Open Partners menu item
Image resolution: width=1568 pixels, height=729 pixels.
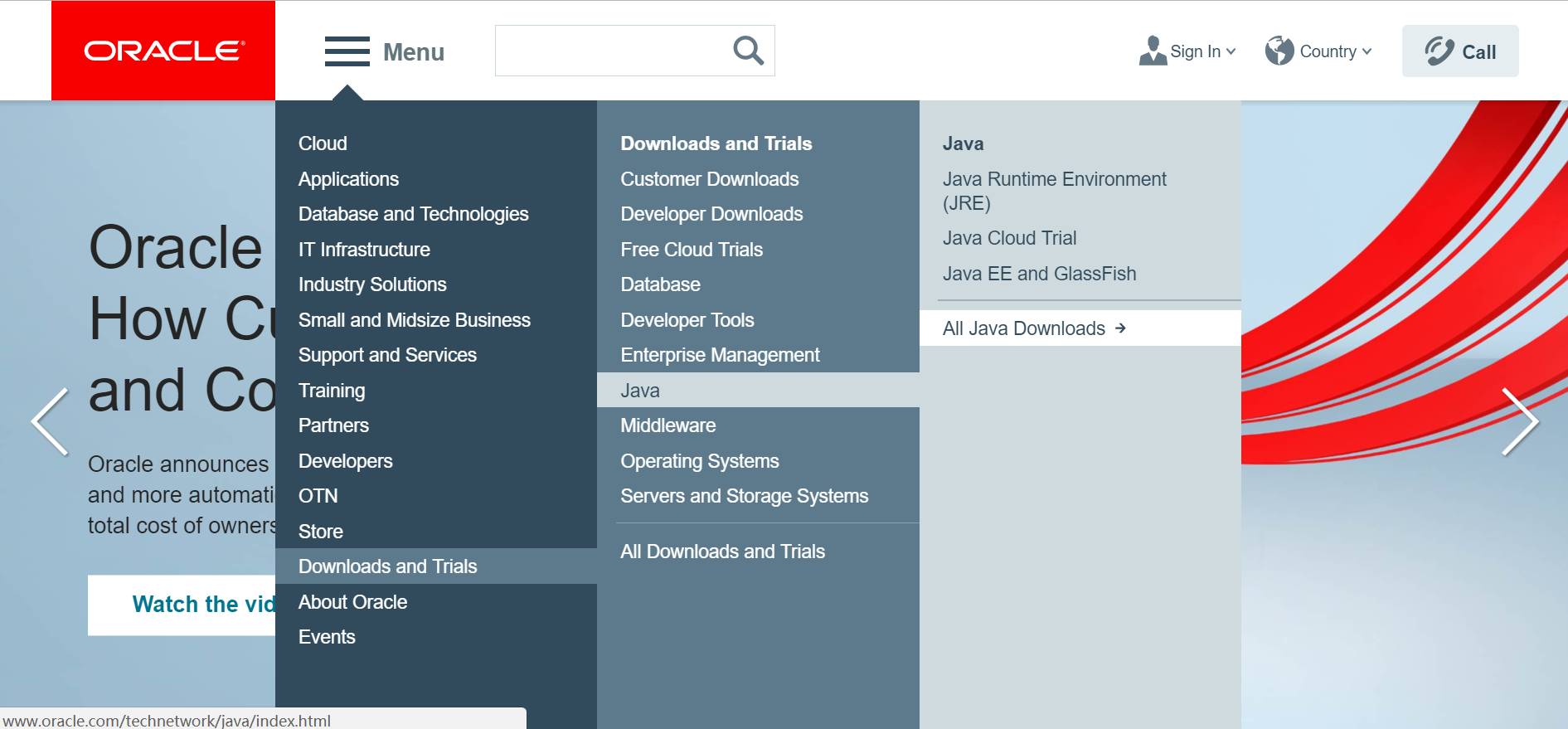pyautogui.click(x=333, y=425)
